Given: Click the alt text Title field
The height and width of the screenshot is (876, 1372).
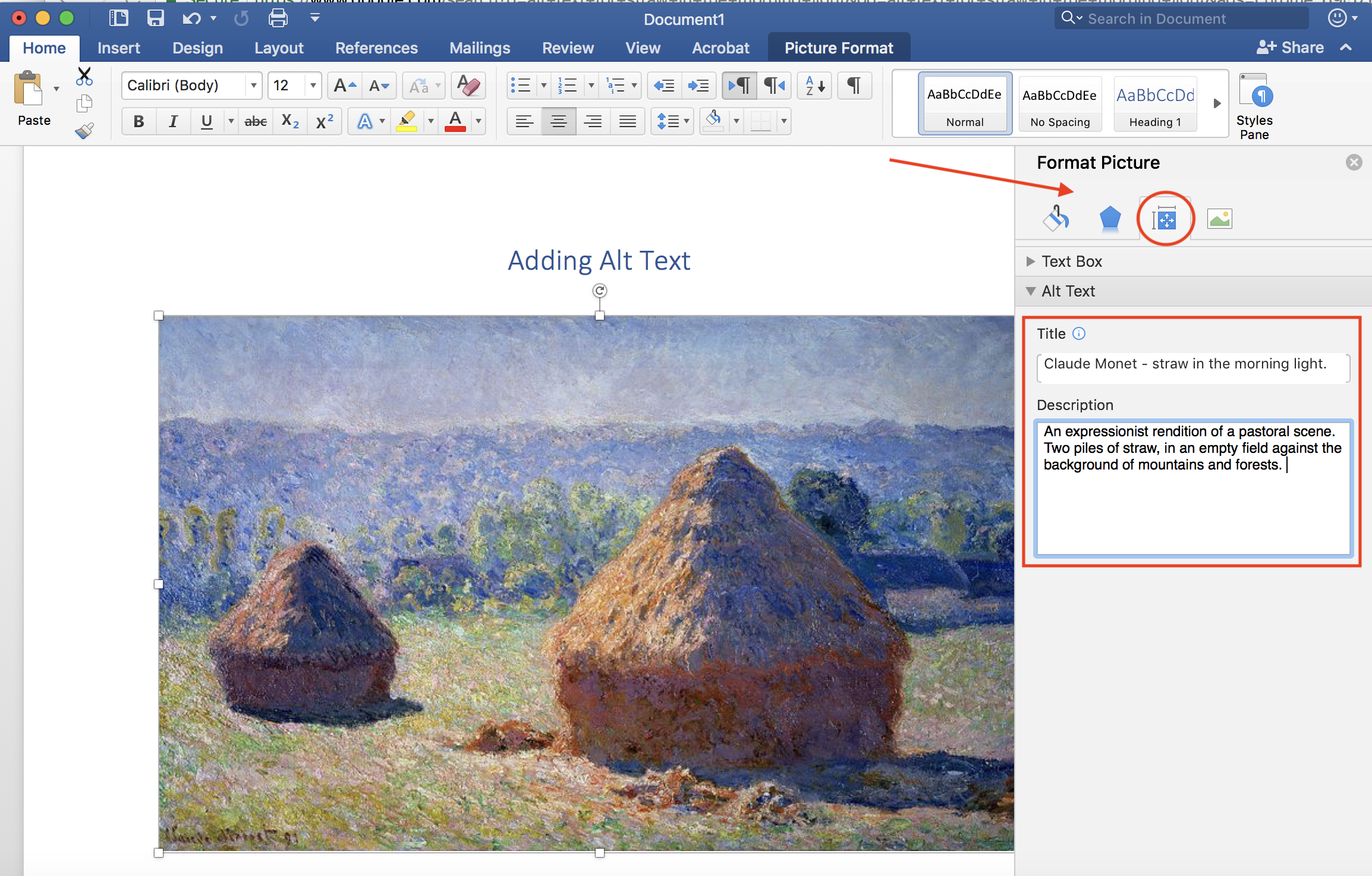Looking at the screenshot, I should [x=1193, y=368].
